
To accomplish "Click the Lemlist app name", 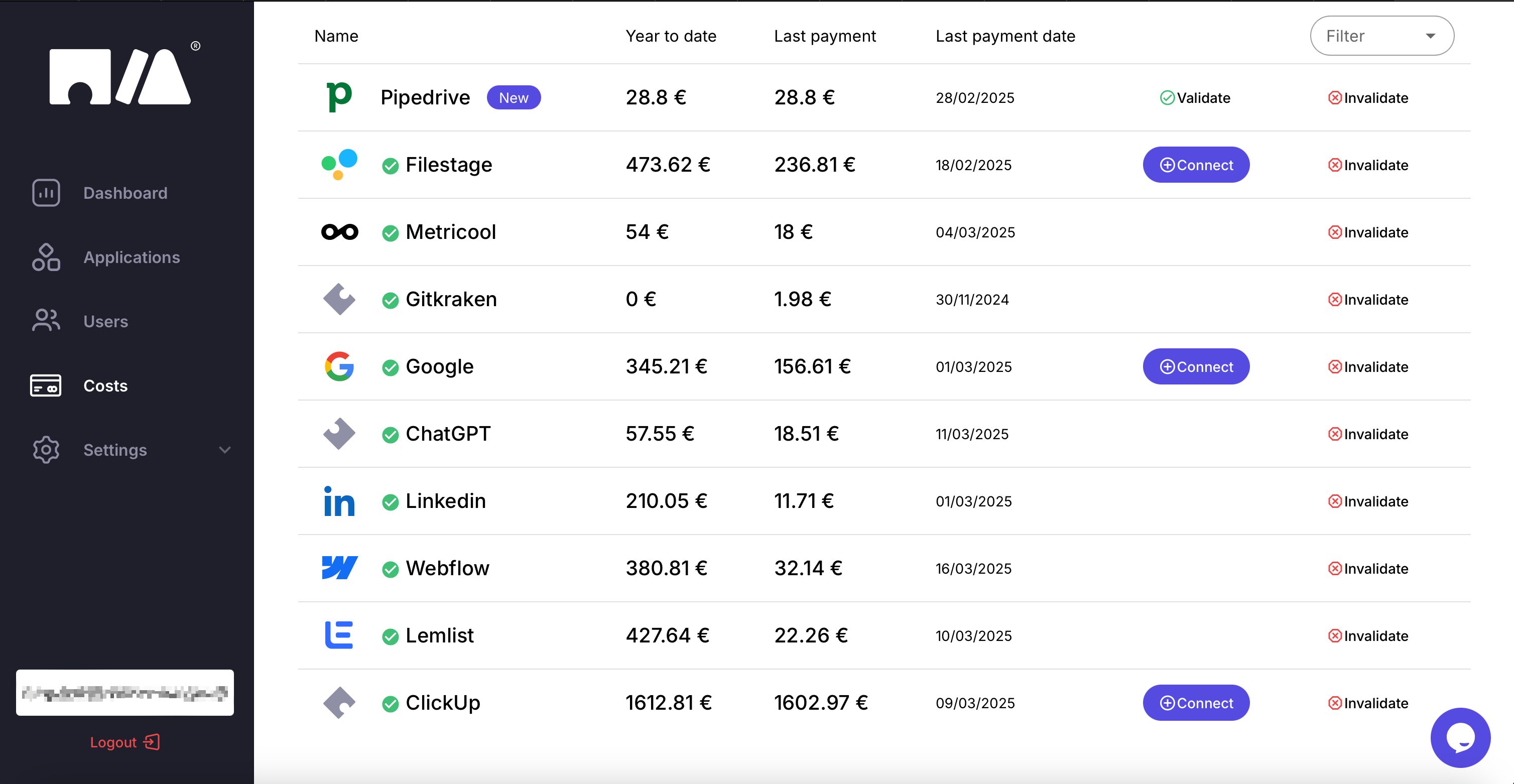I will pos(439,635).
